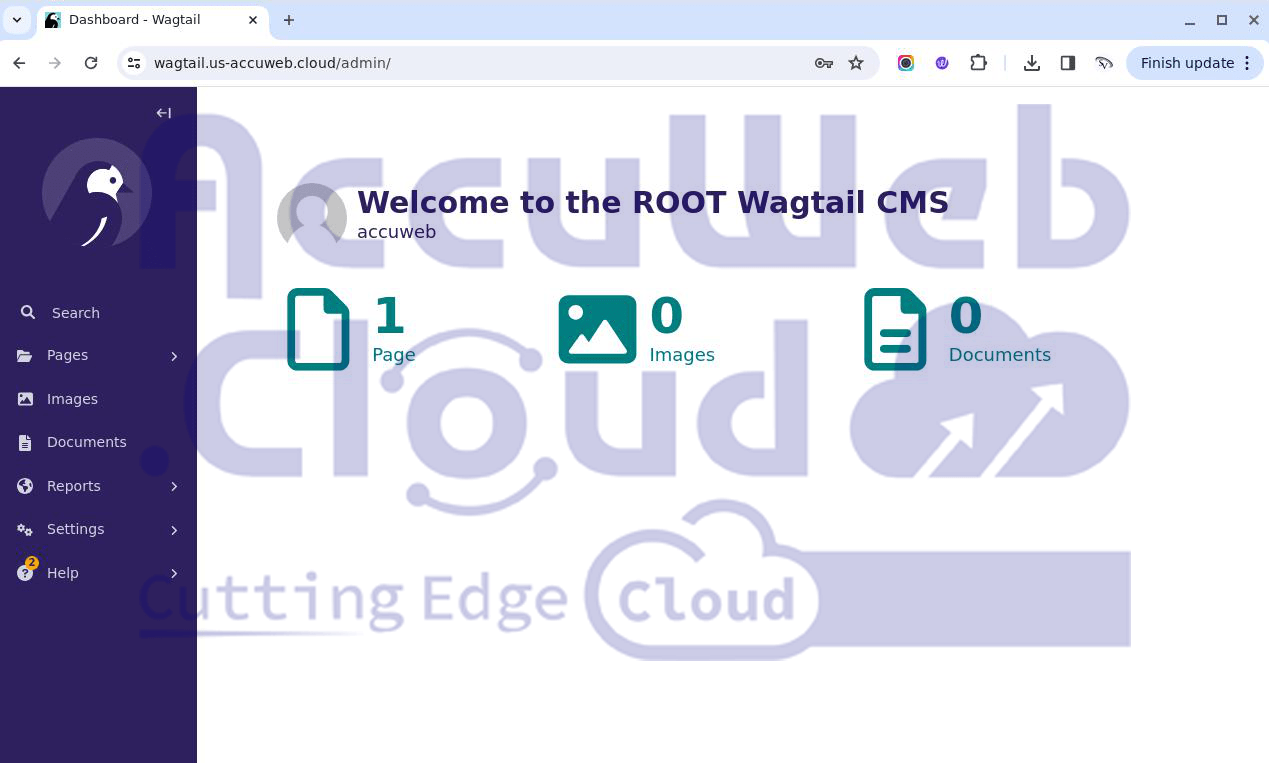Open the Images sidebar menu item
The height and width of the screenshot is (763, 1269).
[x=72, y=399]
